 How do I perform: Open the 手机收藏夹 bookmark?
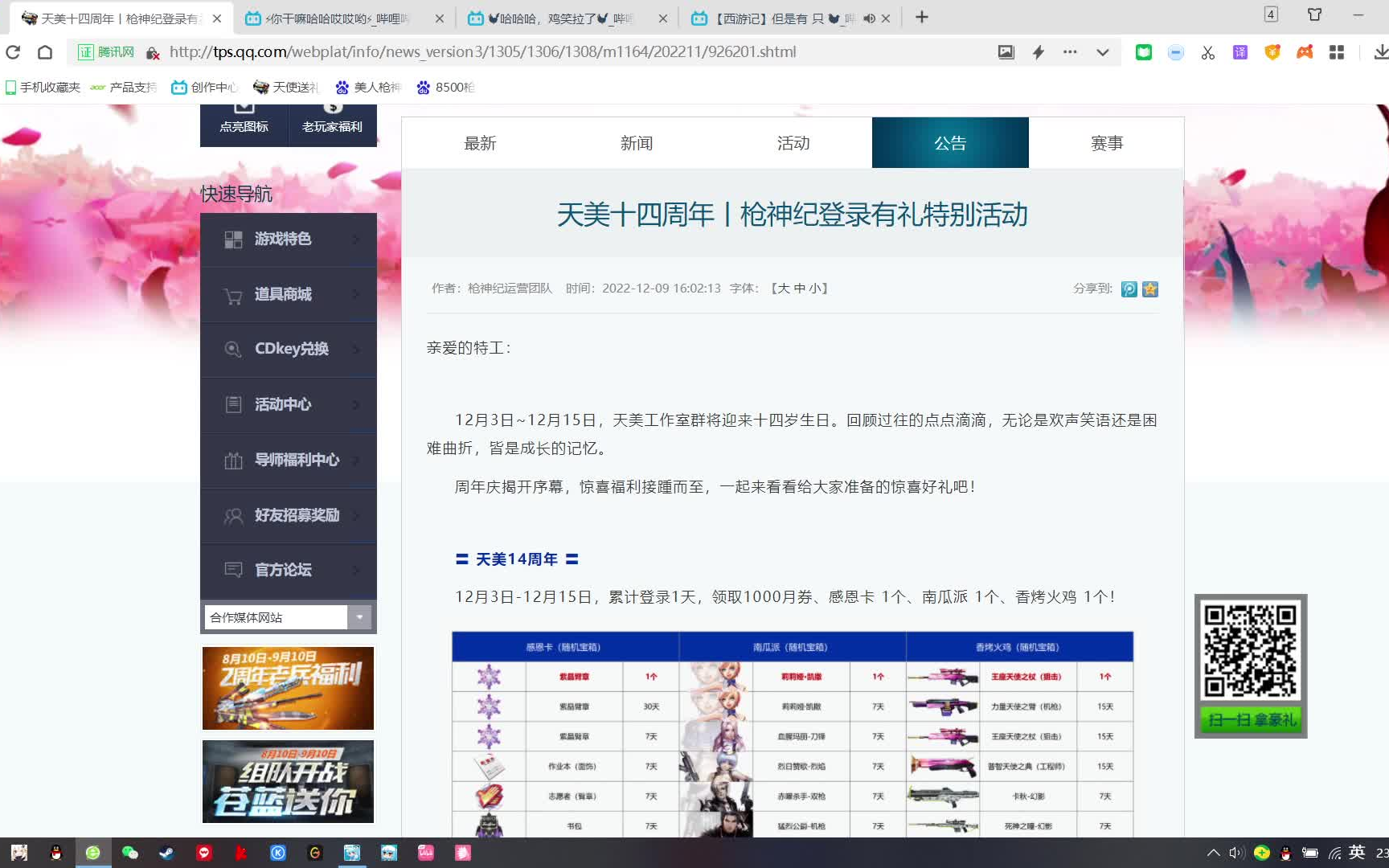[x=43, y=87]
